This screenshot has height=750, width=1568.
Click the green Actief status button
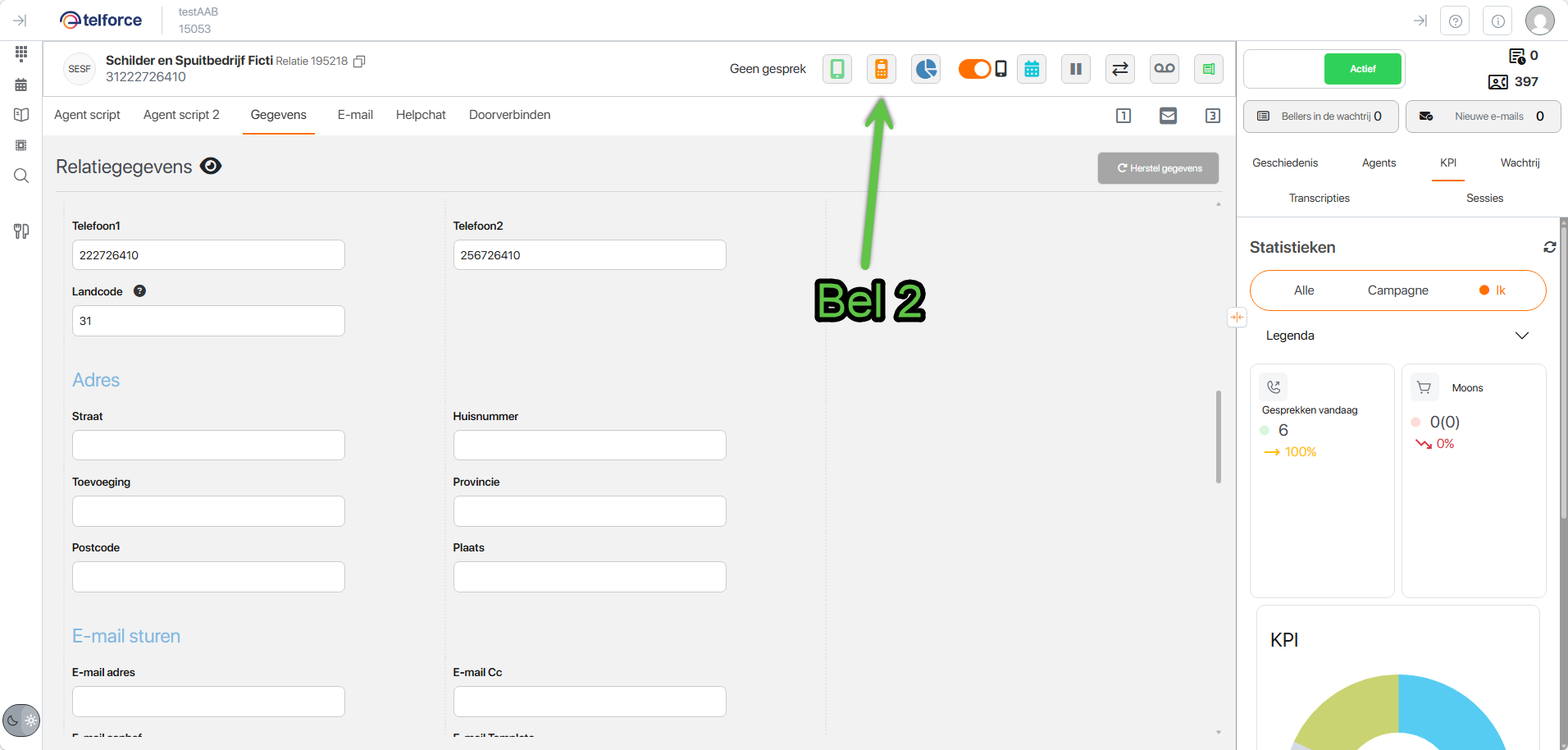(1362, 69)
